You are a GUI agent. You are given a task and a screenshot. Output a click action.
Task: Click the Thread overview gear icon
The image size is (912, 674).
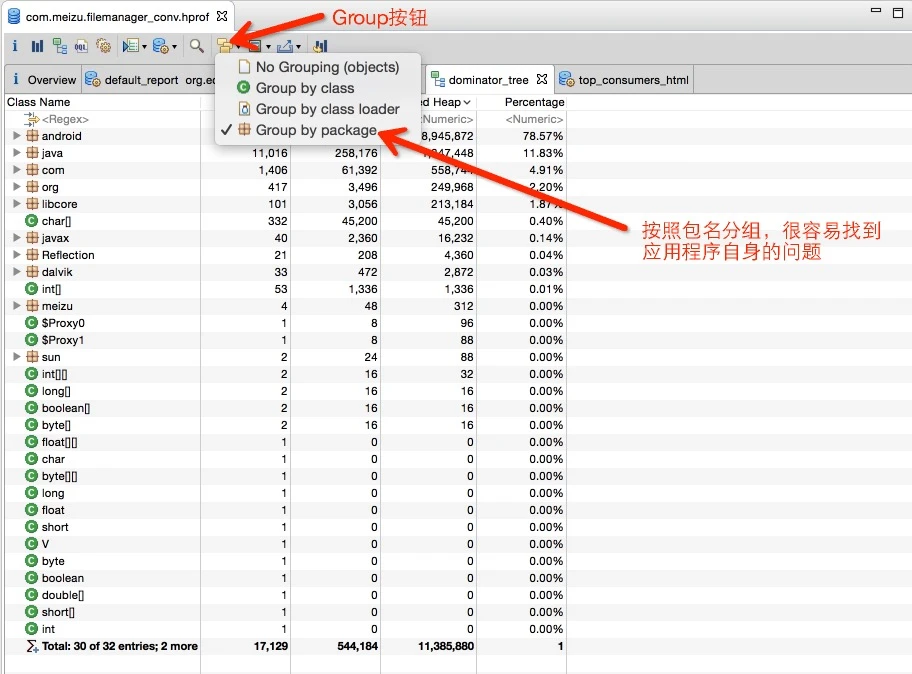[x=103, y=46]
